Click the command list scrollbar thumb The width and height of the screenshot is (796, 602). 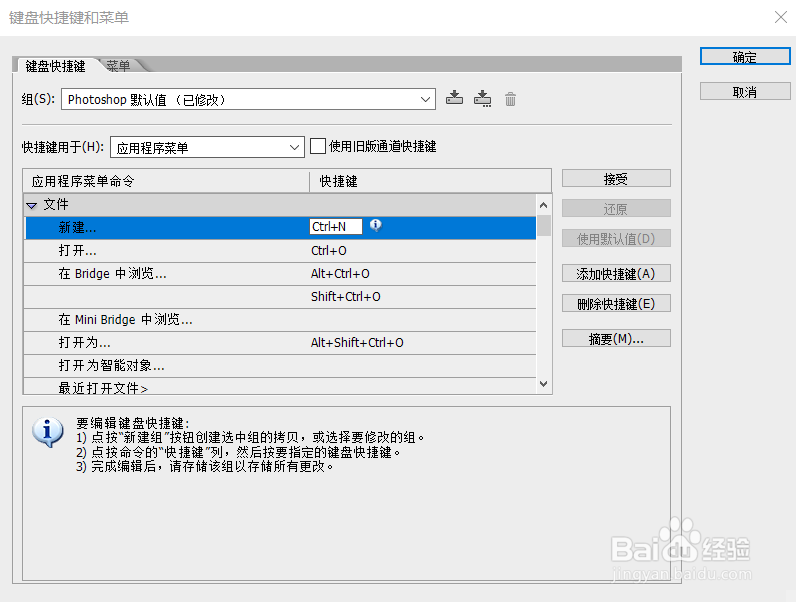click(x=544, y=226)
